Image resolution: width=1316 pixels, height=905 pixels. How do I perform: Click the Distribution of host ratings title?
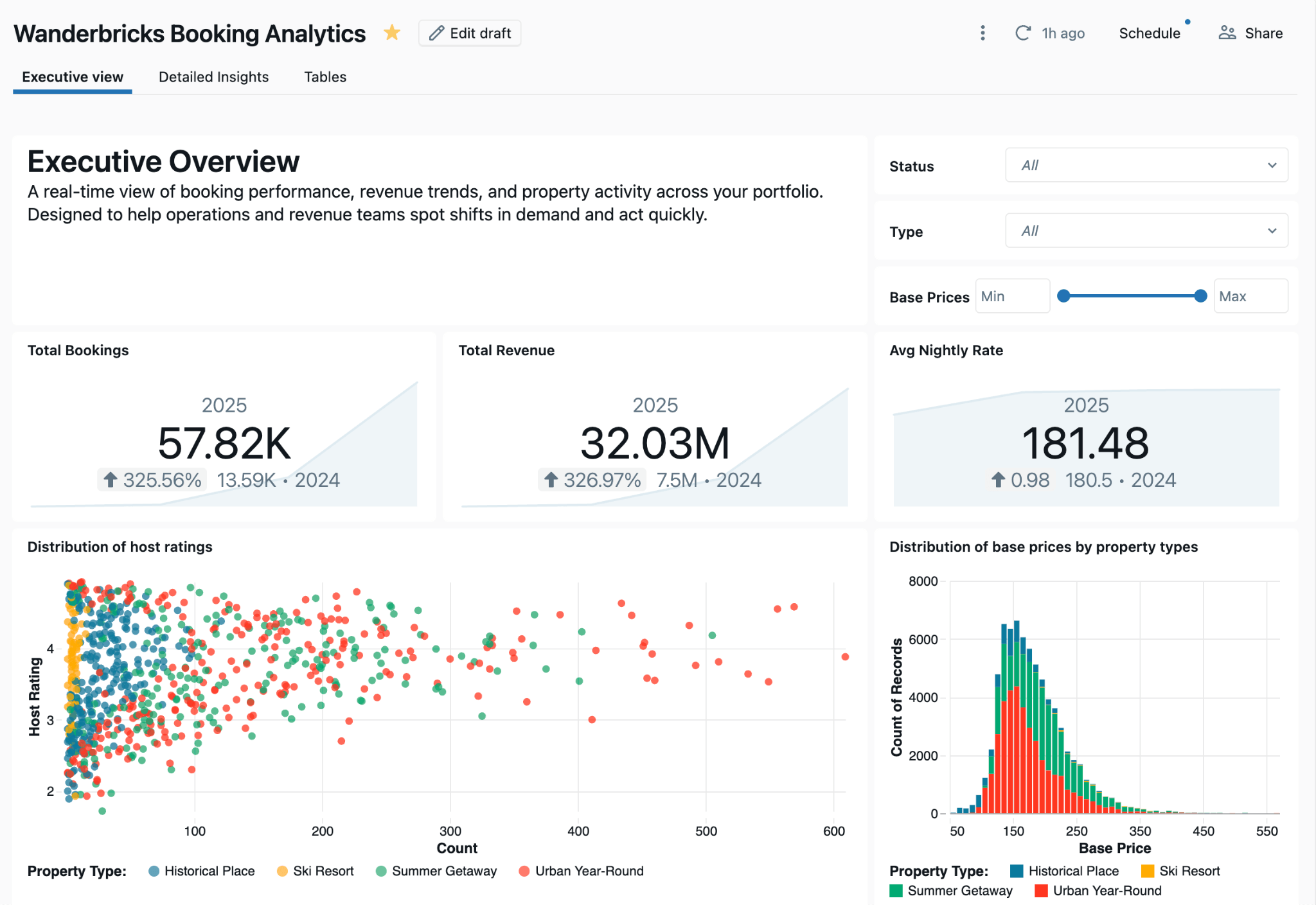[120, 547]
